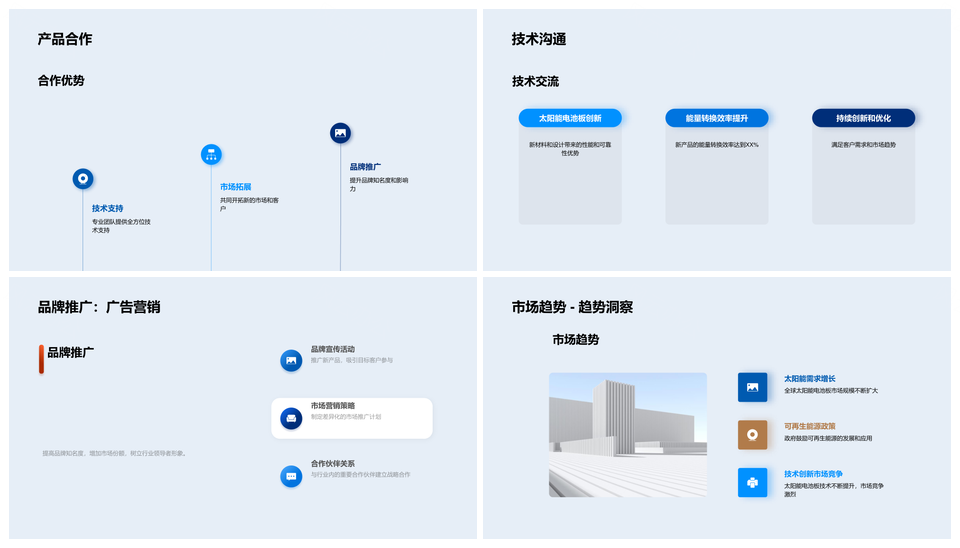Viewport: 960px width, 548px height.
Task: Click the 市场拓展 heading text
Action: click(x=235, y=187)
